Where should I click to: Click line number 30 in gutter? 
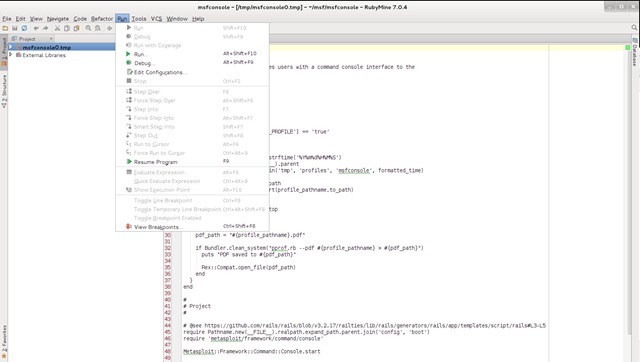tap(167, 235)
